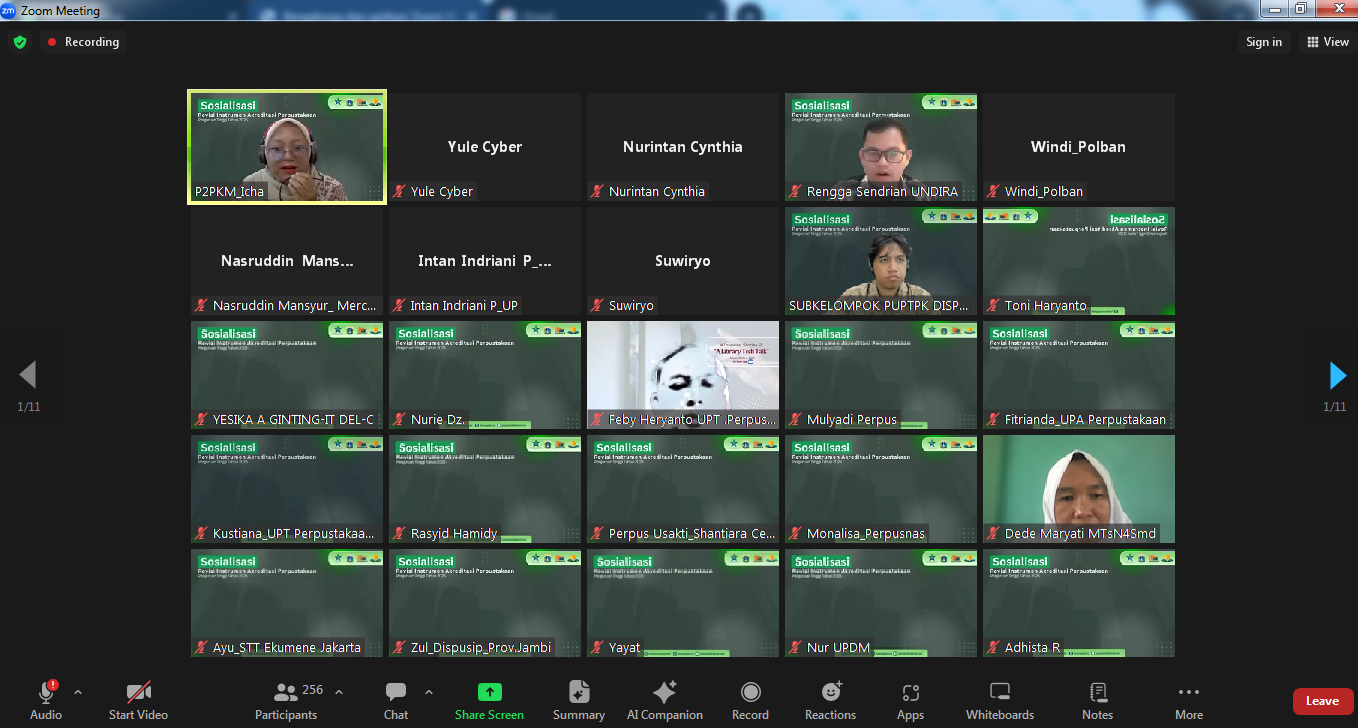1358x728 pixels.
Task: Expand the audio options arrow
Action: [78, 692]
